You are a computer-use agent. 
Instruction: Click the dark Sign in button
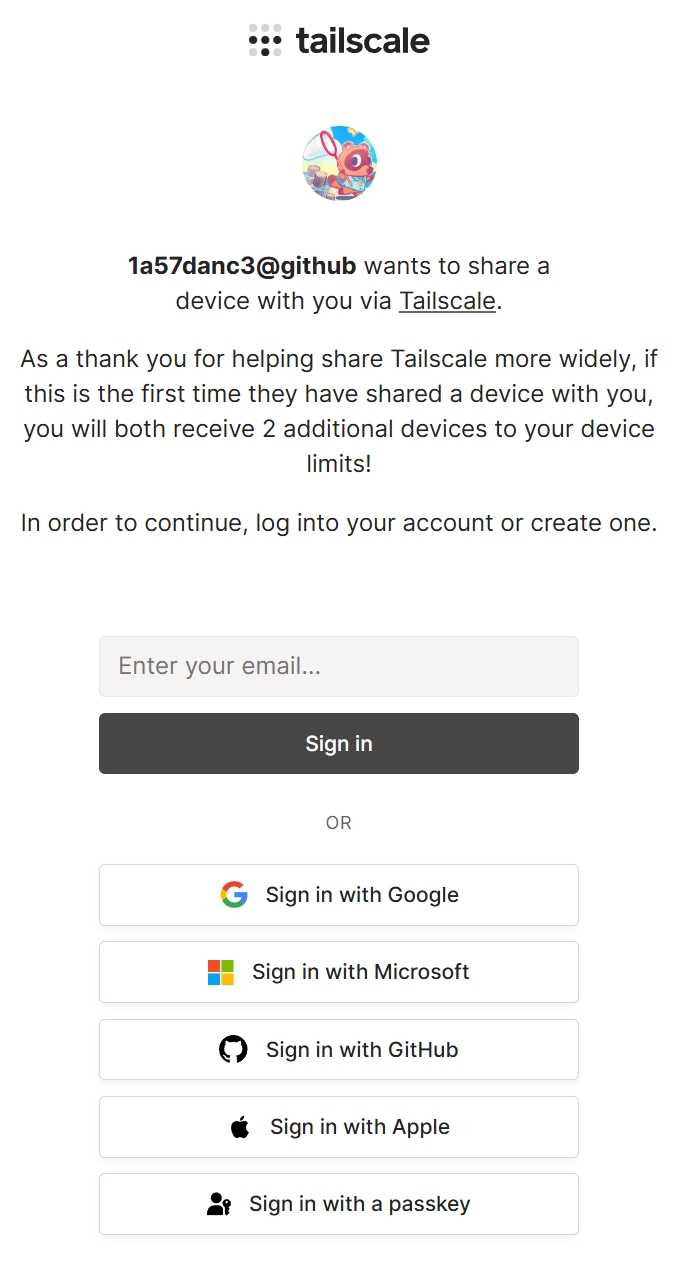click(339, 743)
